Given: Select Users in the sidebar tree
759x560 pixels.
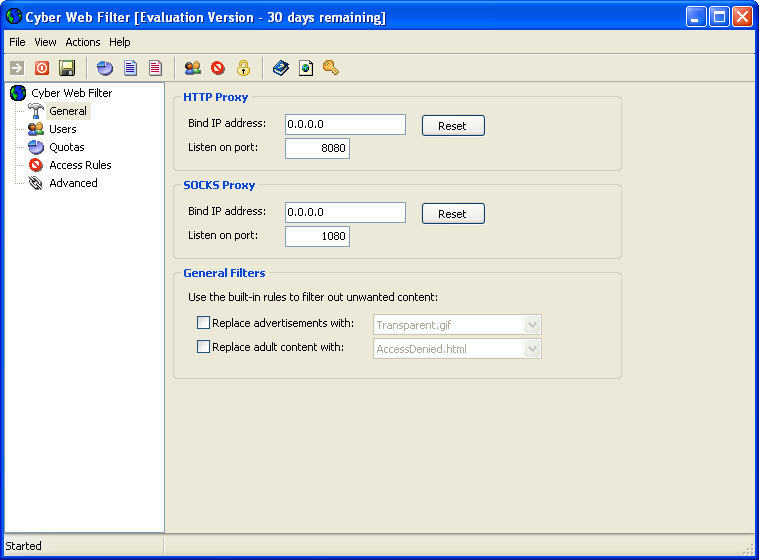Looking at the screenshot, I should pos(63,129).
